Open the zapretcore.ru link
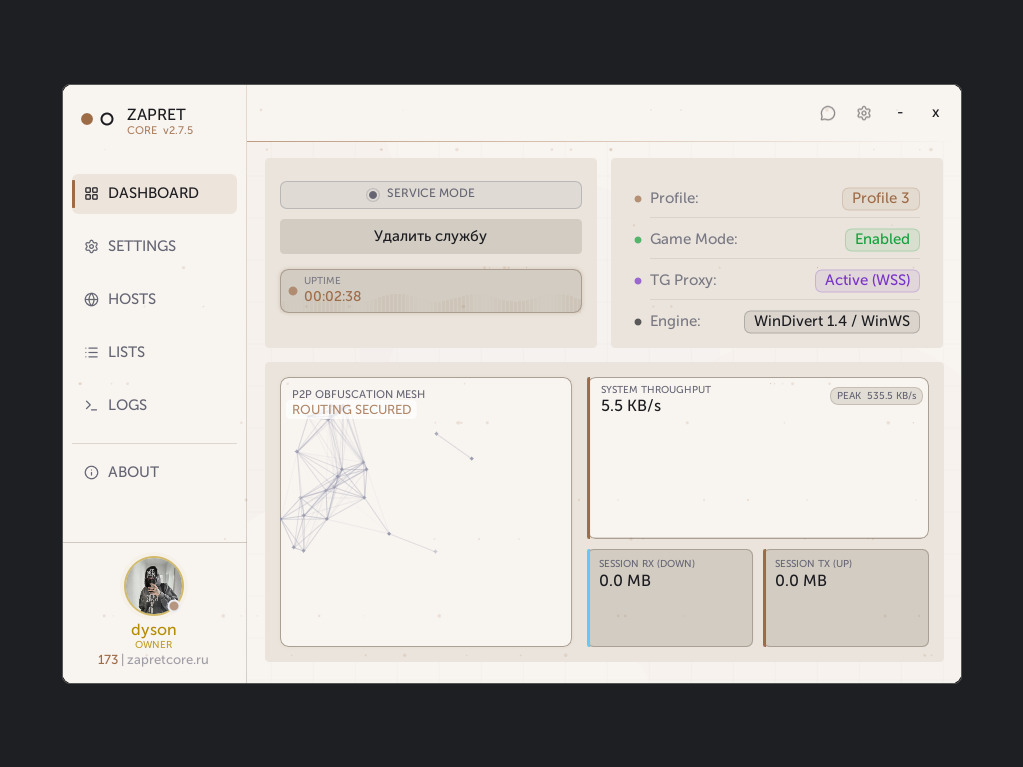 pos(168,659)
